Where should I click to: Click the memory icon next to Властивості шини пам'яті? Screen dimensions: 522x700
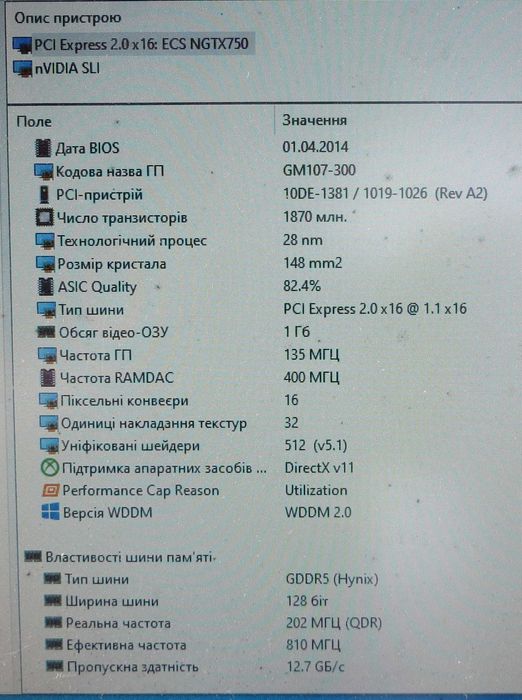(33, 556)
